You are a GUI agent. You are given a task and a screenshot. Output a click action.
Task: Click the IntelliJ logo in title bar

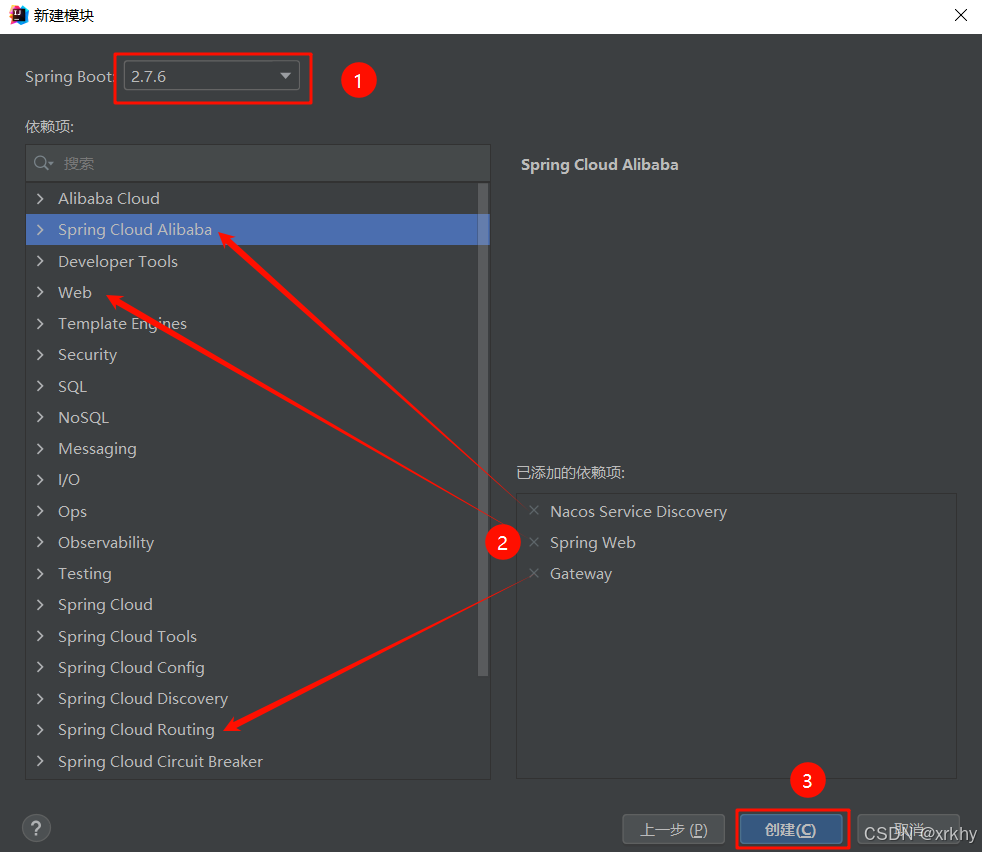click(19, 15)
